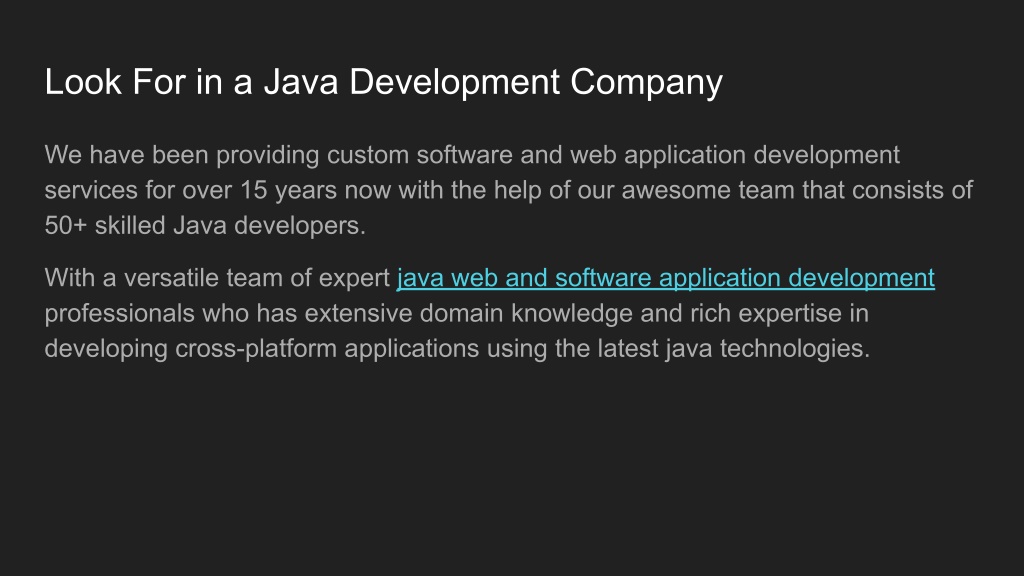Screen dimensions: 1024x576
Task: Click the word Look in the title
Action: point(83,82)
